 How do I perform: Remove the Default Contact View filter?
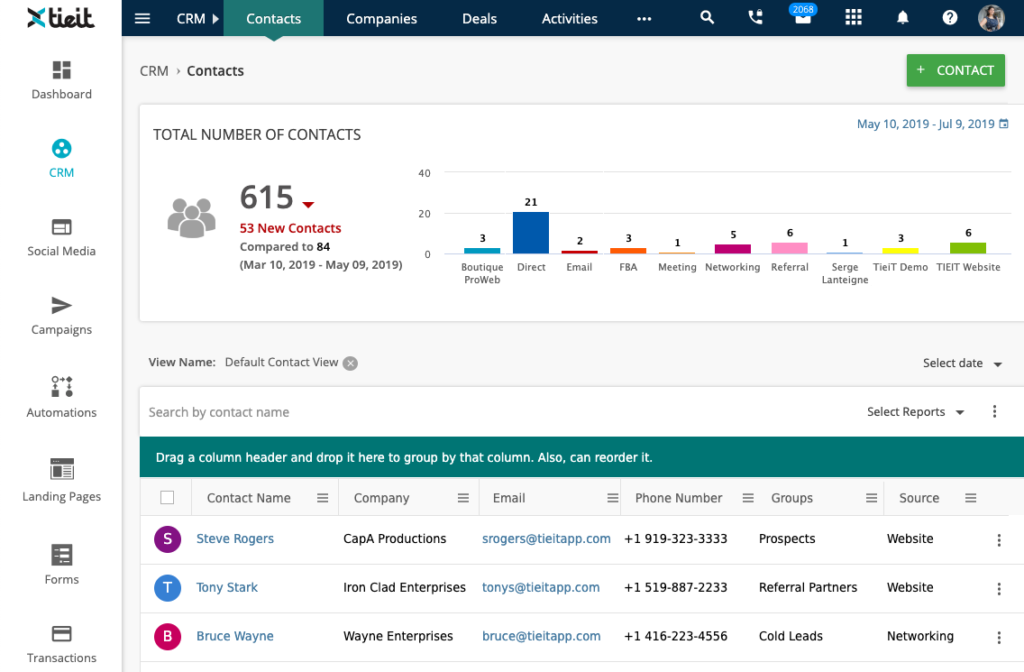tap(350, 363)
